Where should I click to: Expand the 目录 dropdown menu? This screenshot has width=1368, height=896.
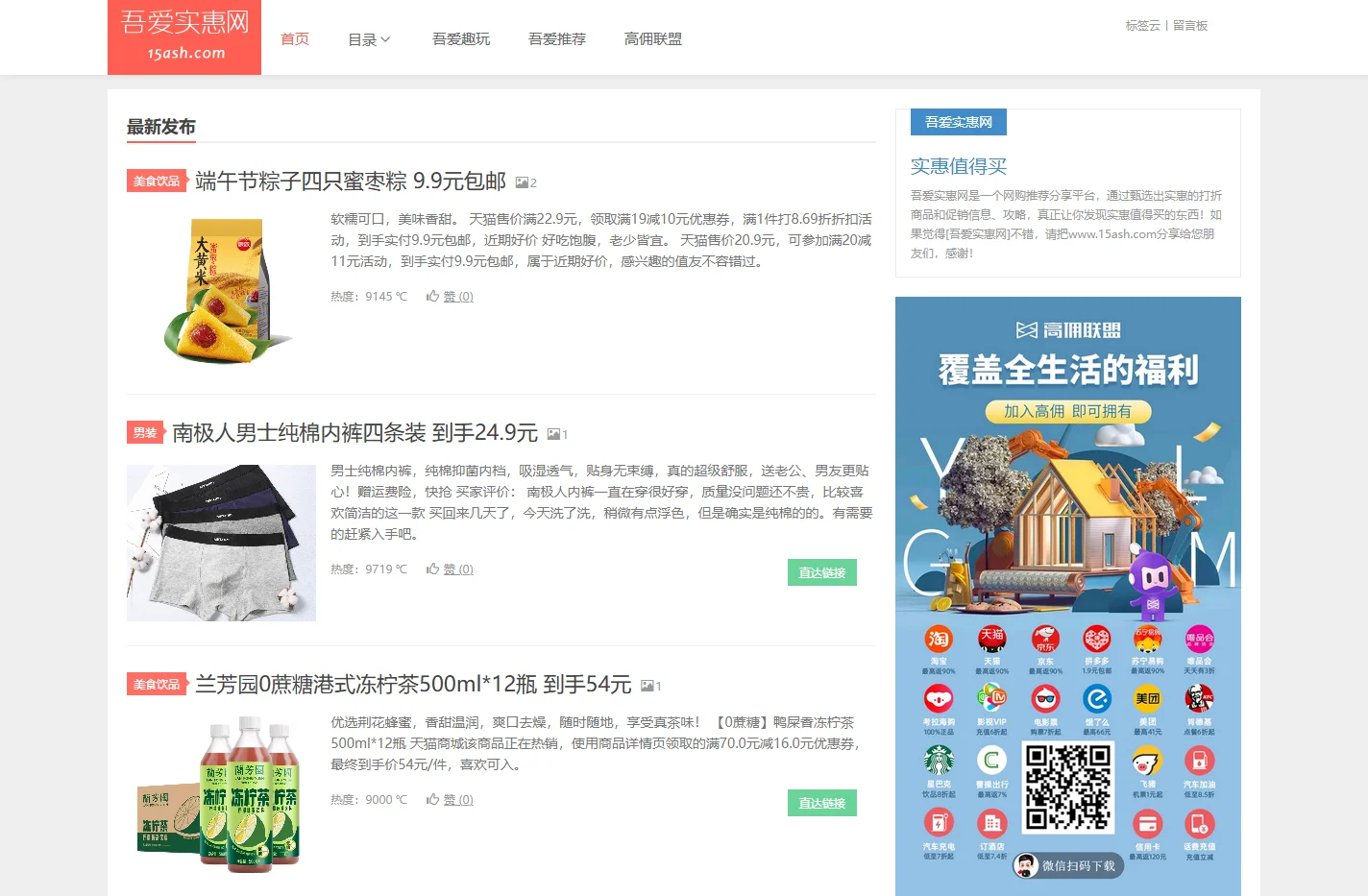[x=369, y=39]
